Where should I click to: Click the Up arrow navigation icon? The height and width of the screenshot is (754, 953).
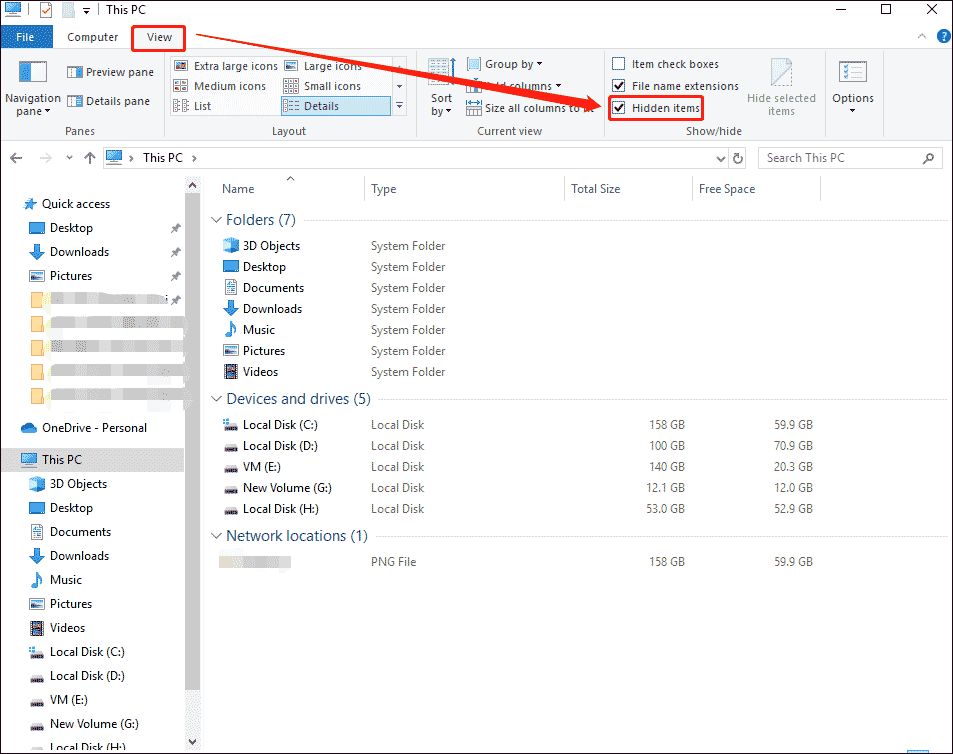(90, 158)
